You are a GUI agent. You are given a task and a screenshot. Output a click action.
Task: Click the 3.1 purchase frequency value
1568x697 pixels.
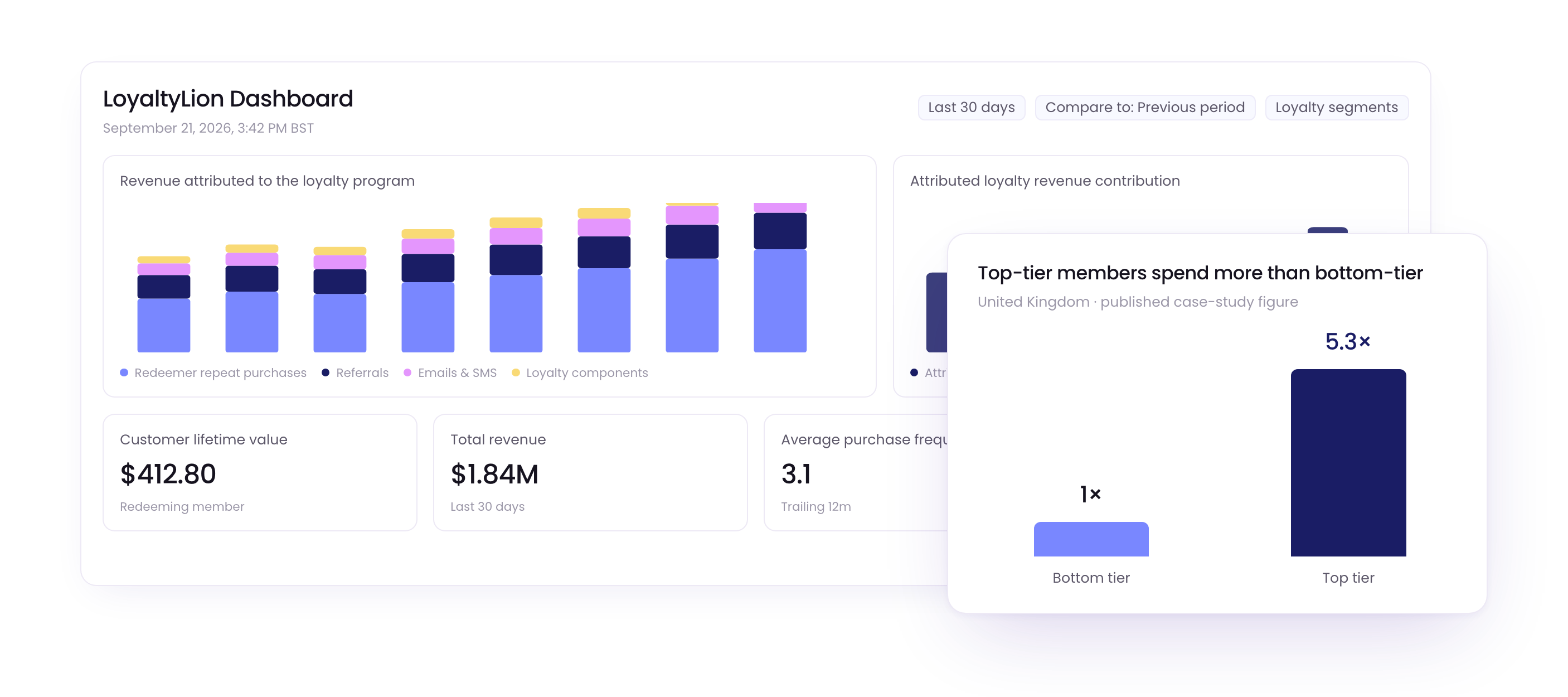[796, 474]
